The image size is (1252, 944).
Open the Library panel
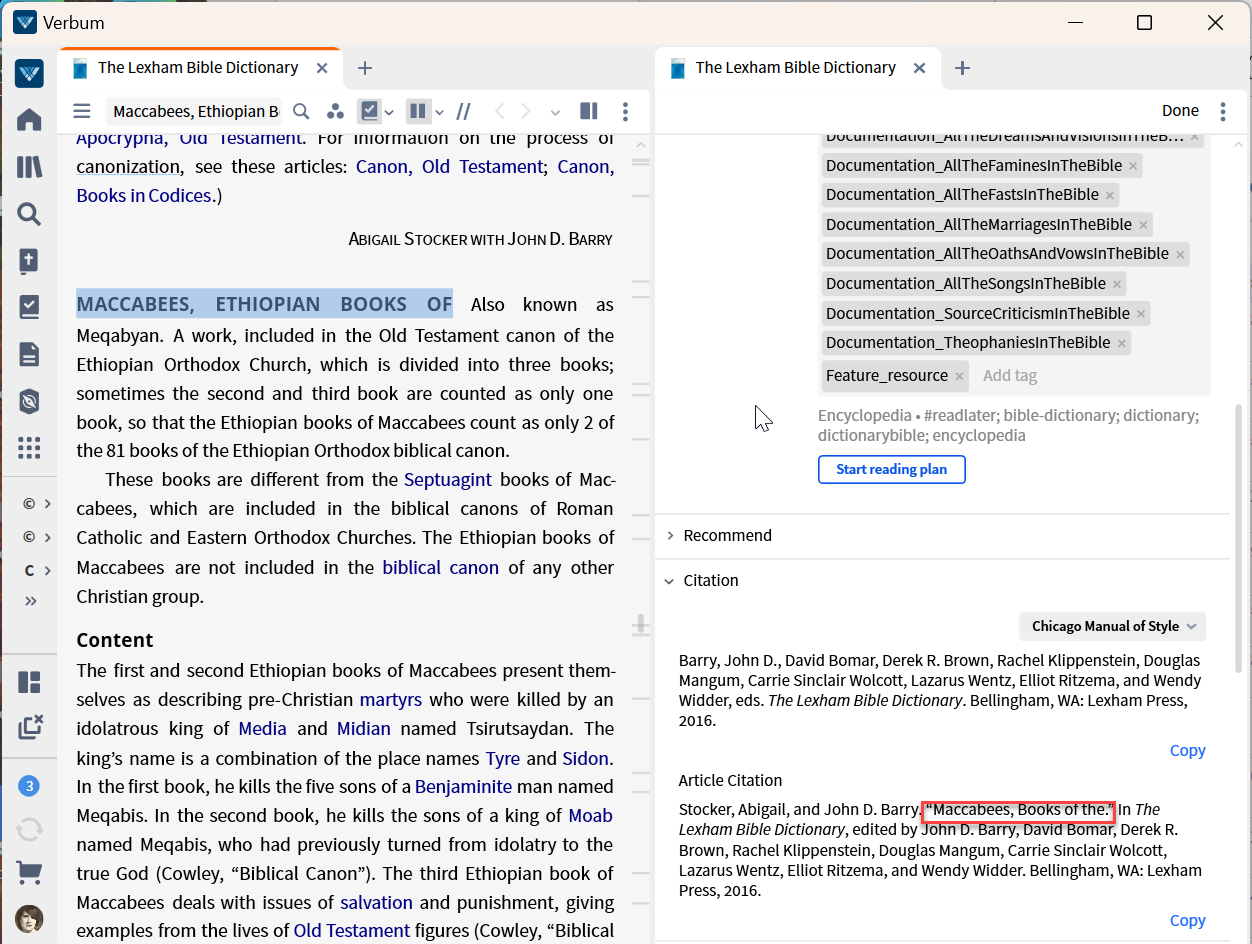point(29,167)
